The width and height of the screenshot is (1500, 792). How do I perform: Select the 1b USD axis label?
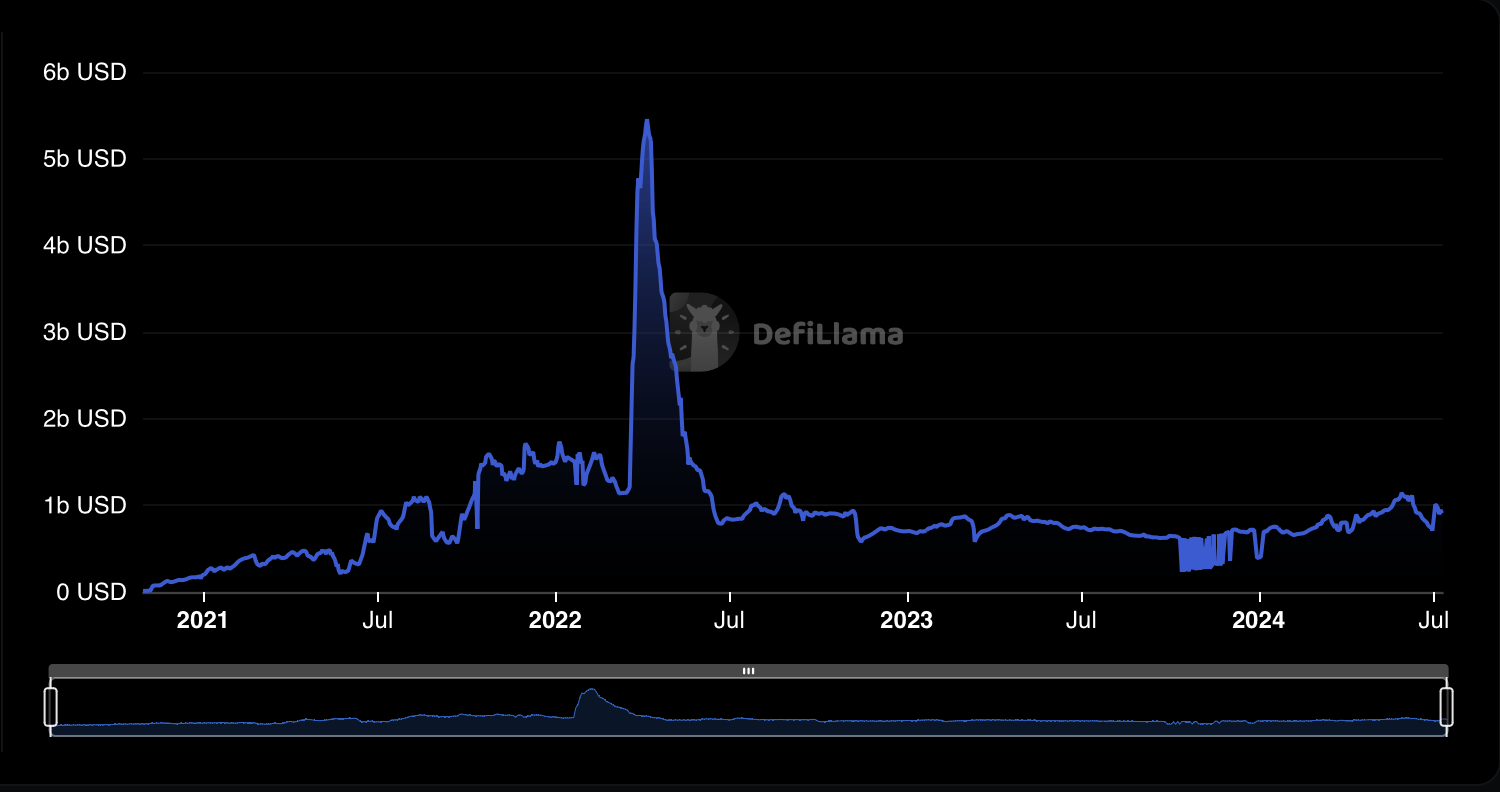pos(85,505)
